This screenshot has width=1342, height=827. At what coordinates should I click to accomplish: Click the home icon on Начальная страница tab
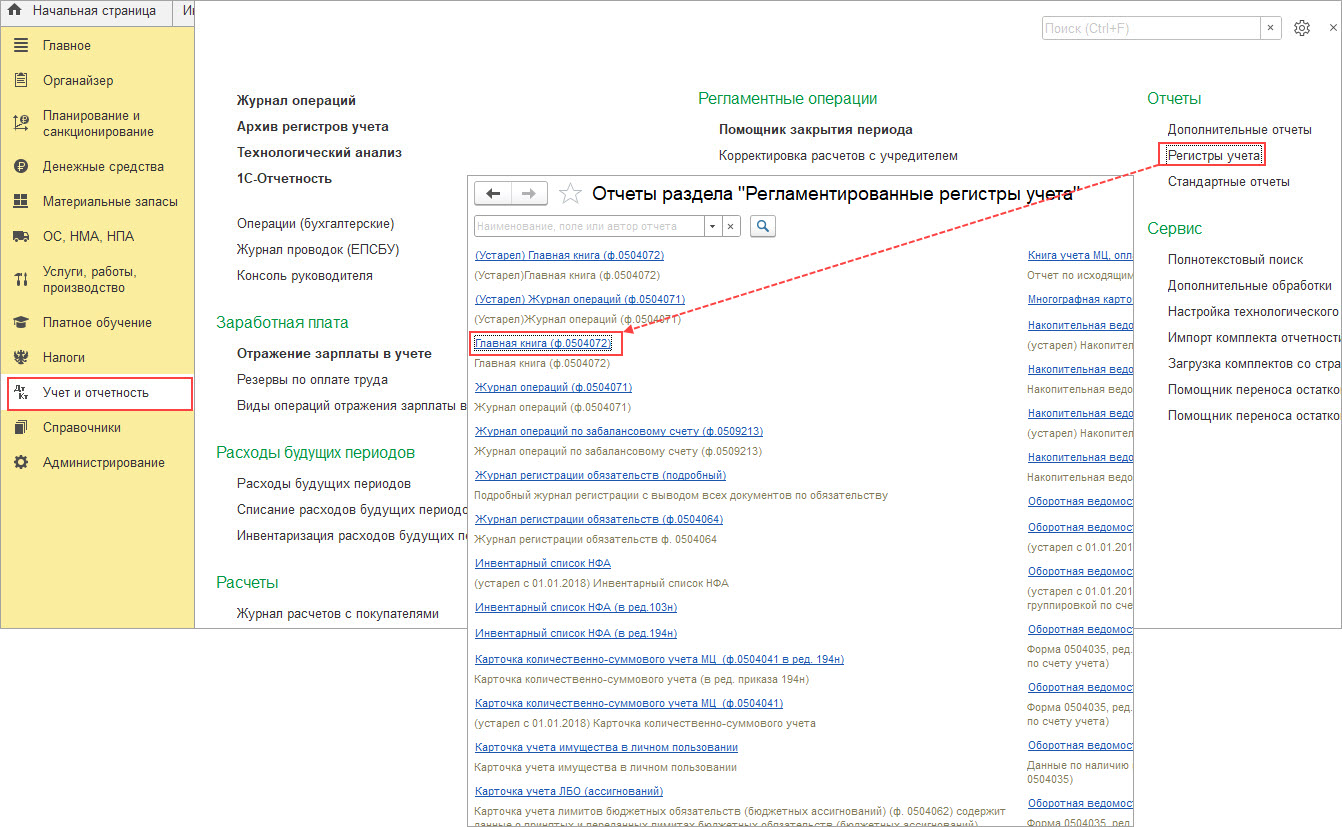pyautogui.click(x=14, y=11)
